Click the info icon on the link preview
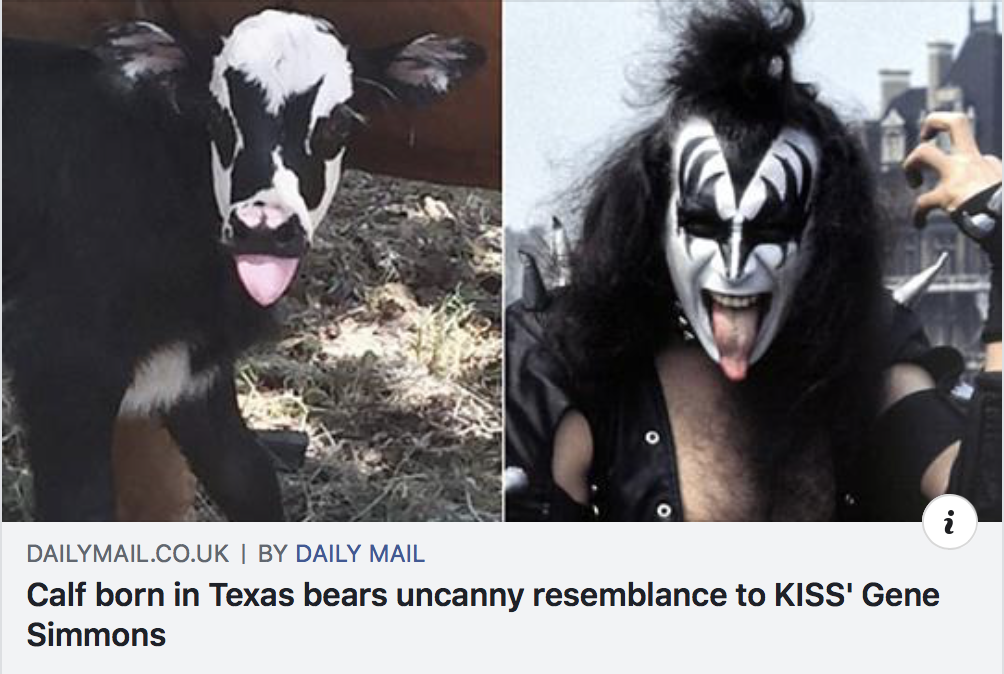This screenshot has height=674, width=1004. tap(950, 522)
